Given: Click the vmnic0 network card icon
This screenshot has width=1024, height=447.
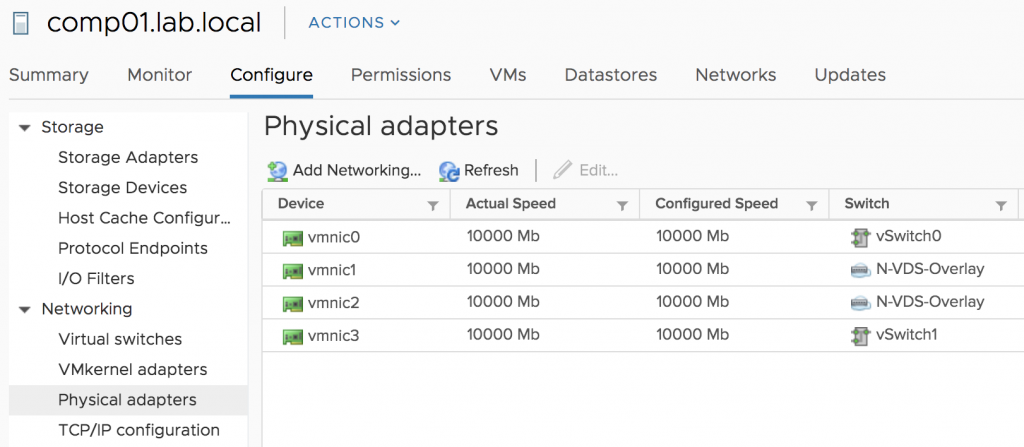Looking at the screenshot, I should 293,237.
